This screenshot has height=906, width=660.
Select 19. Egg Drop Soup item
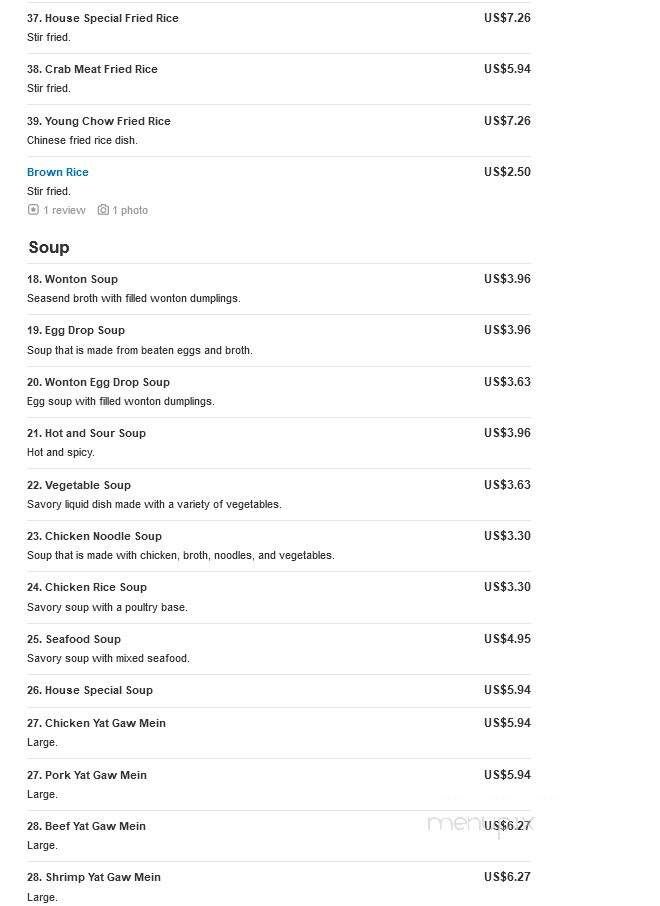tap(76, 331)
